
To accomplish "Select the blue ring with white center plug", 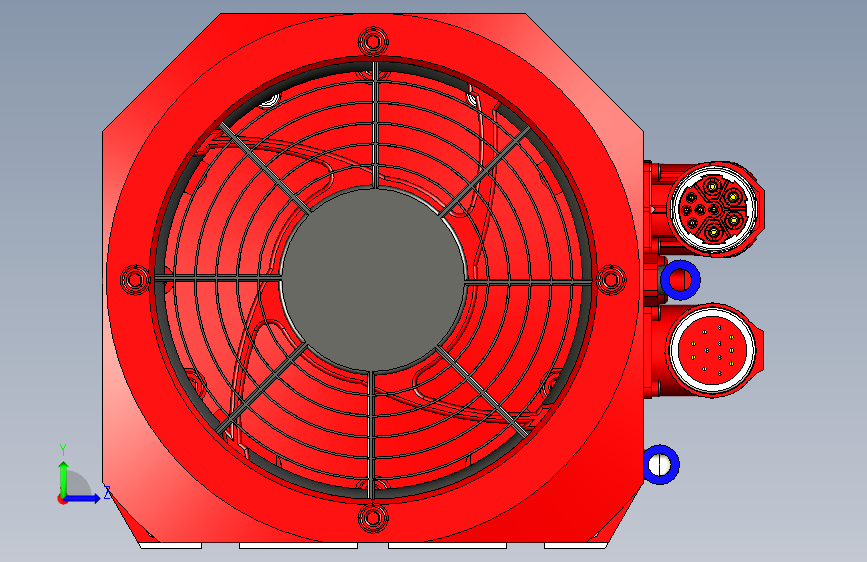I will 660,465.
